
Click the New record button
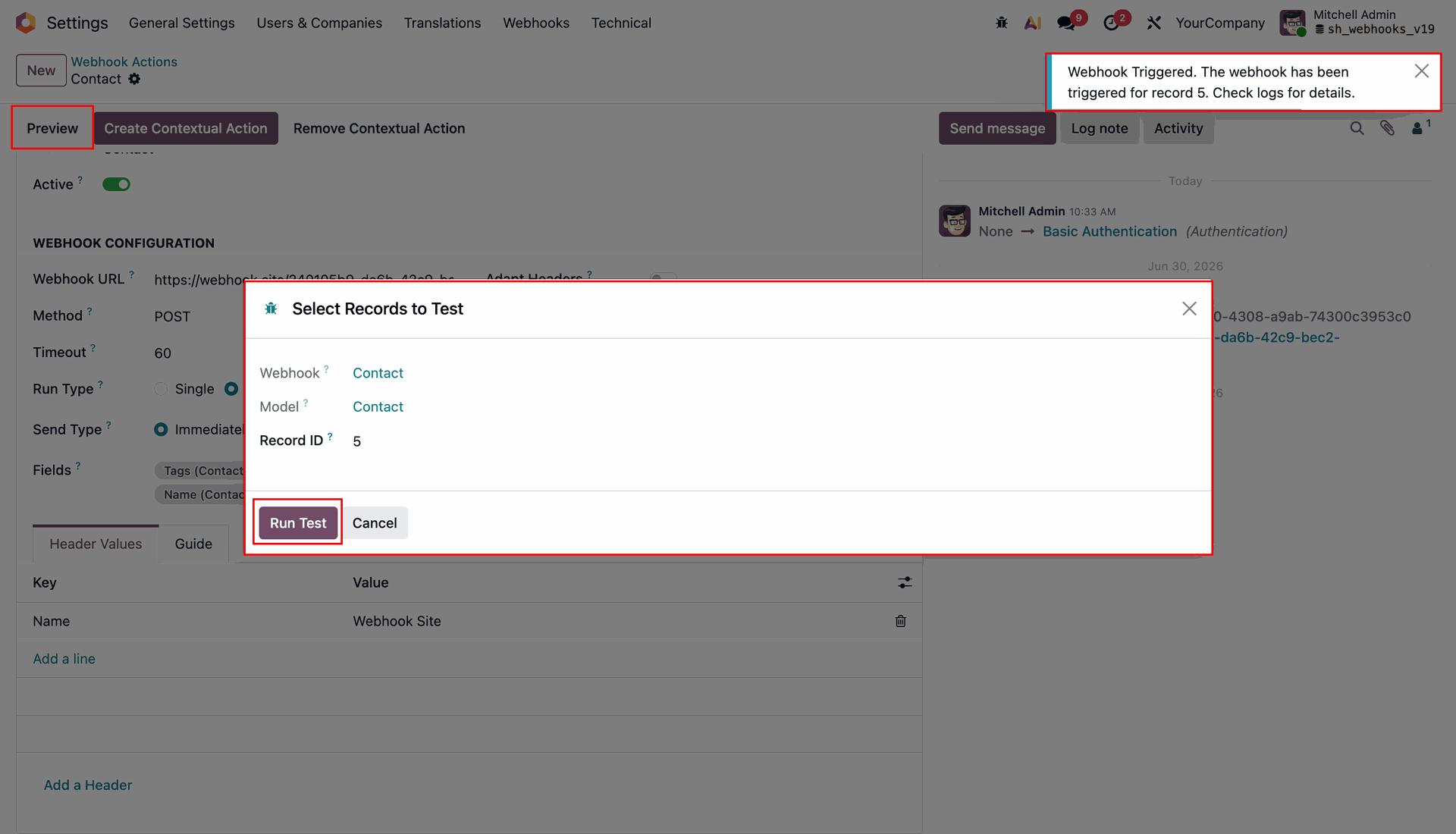pyautogui.click(x=41, y=71)
